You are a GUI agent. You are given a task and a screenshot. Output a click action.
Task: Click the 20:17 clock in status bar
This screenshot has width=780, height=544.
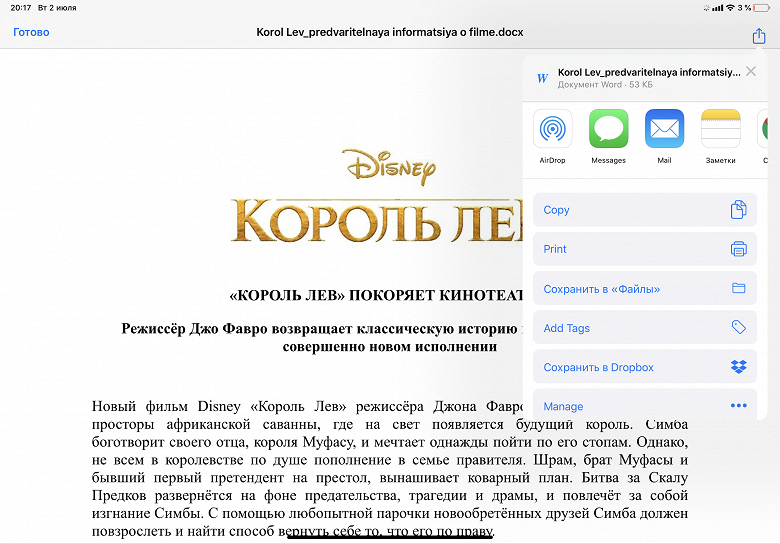point(20,8)
